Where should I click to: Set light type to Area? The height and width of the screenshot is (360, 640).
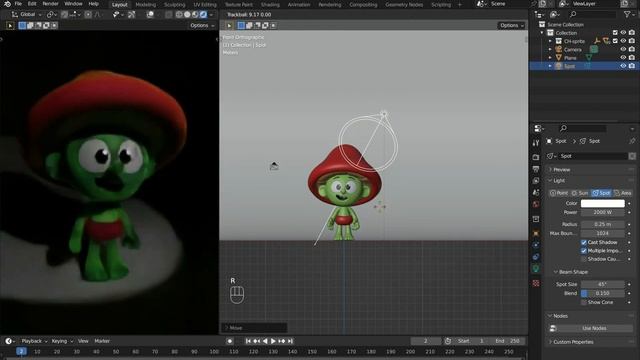point(623,193)
